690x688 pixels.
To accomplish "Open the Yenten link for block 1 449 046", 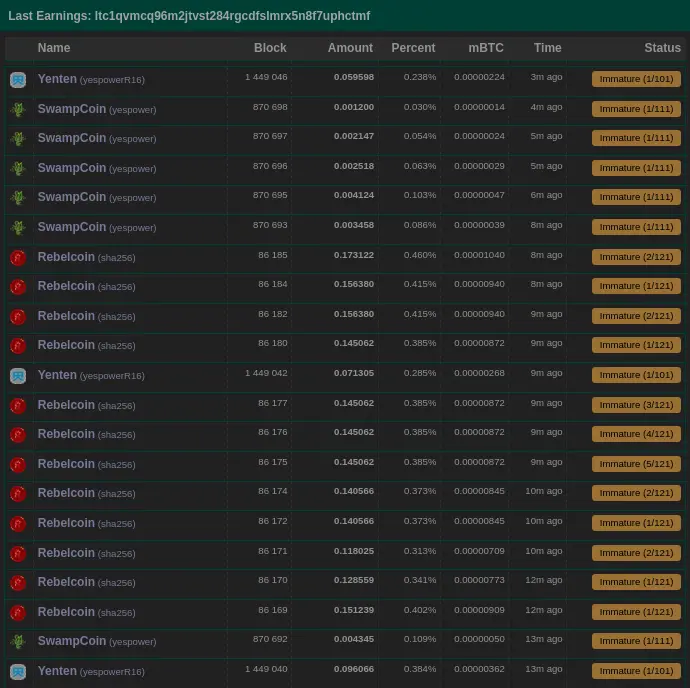I will tap(57, 79).
